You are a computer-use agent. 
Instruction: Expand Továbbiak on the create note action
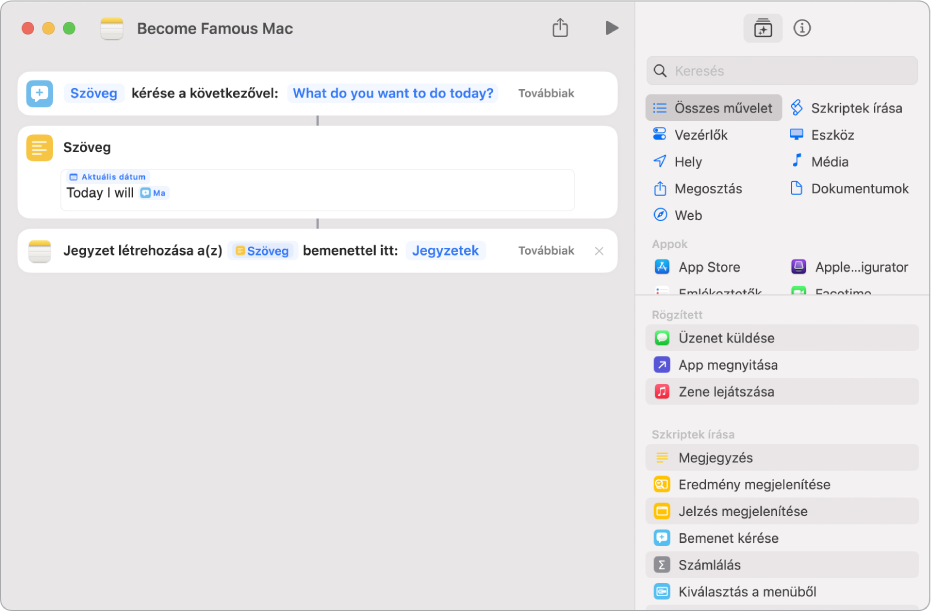coord(546,251)
